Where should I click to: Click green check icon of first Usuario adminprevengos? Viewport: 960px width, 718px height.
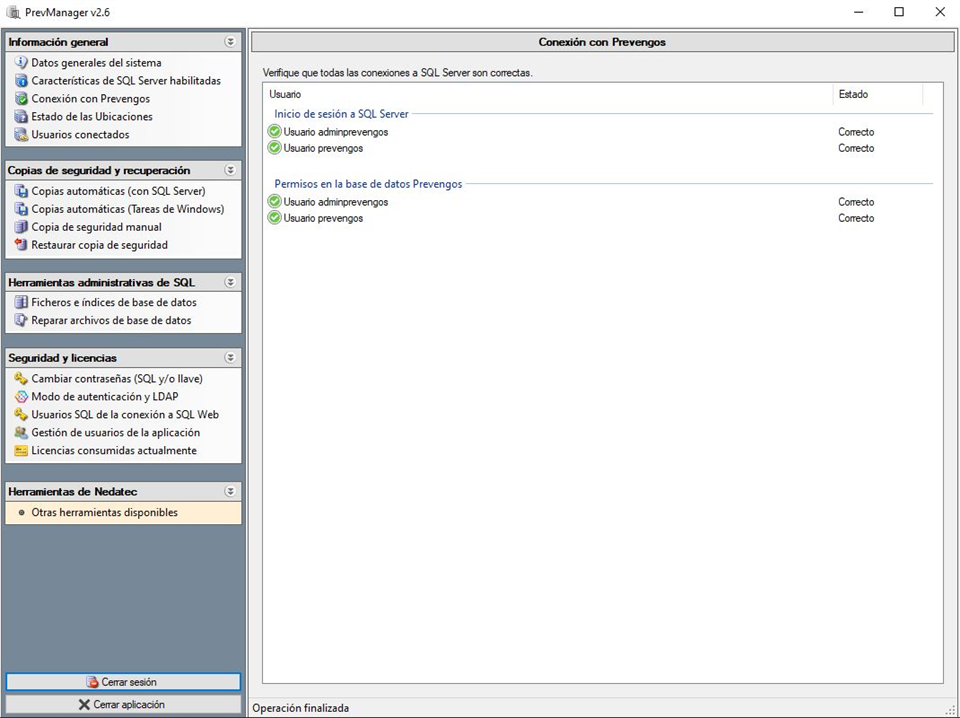(274, 132)
